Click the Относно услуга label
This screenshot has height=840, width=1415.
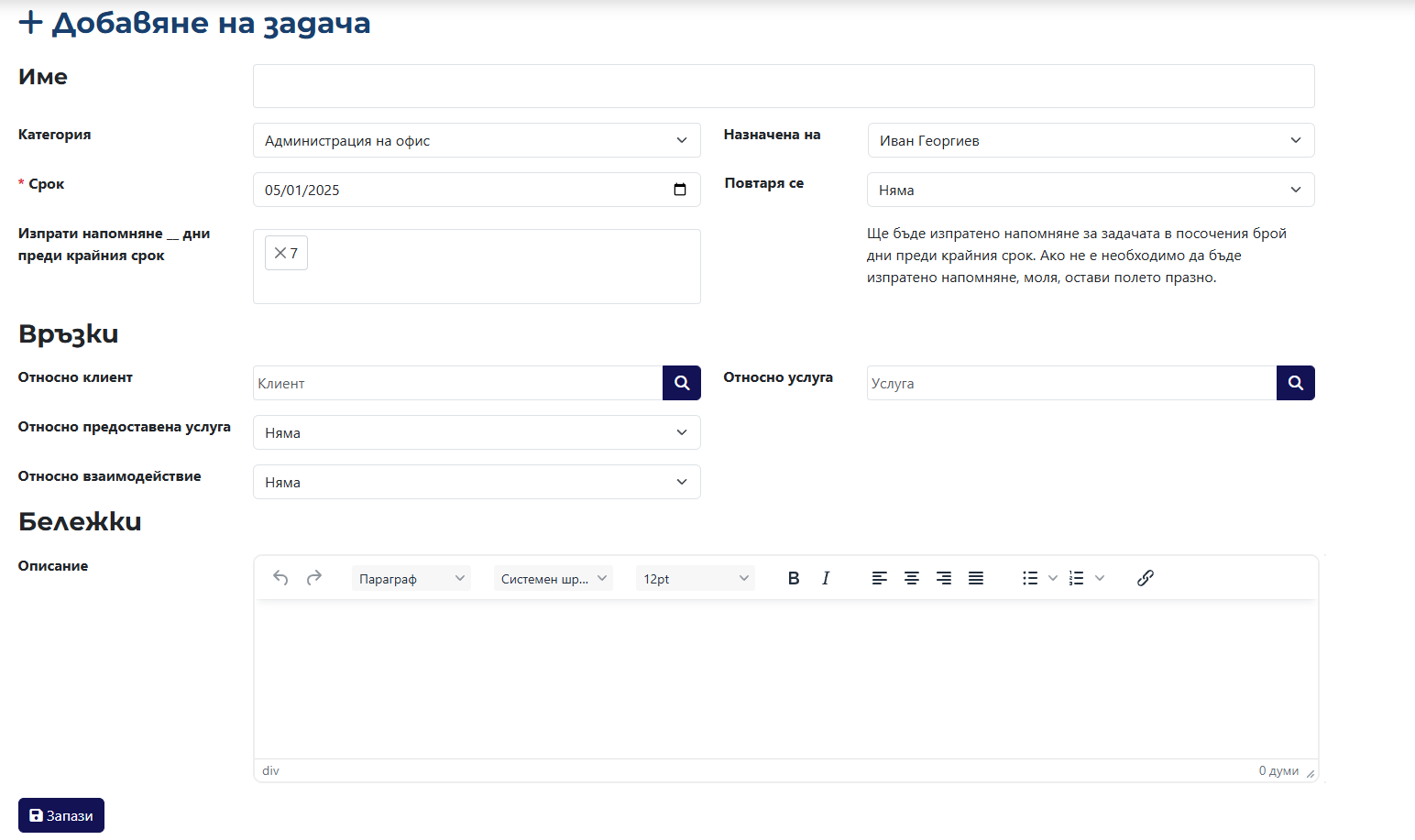pyautogui.click(x=778, y=376)
